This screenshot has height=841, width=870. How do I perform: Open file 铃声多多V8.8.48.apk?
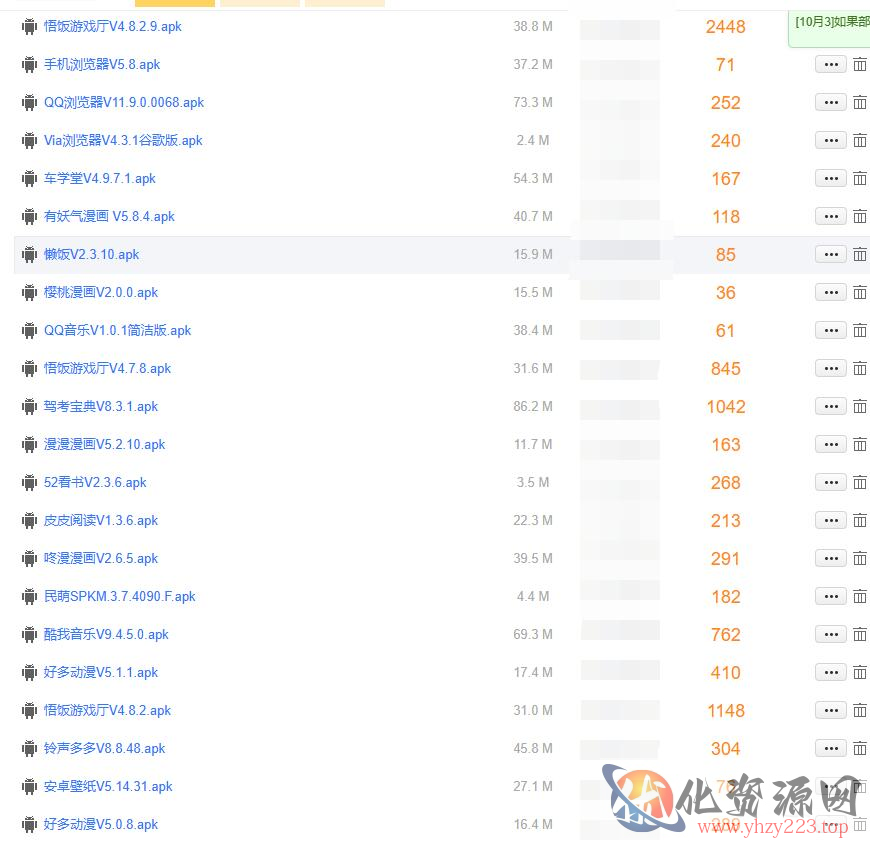tap(104, 749)
